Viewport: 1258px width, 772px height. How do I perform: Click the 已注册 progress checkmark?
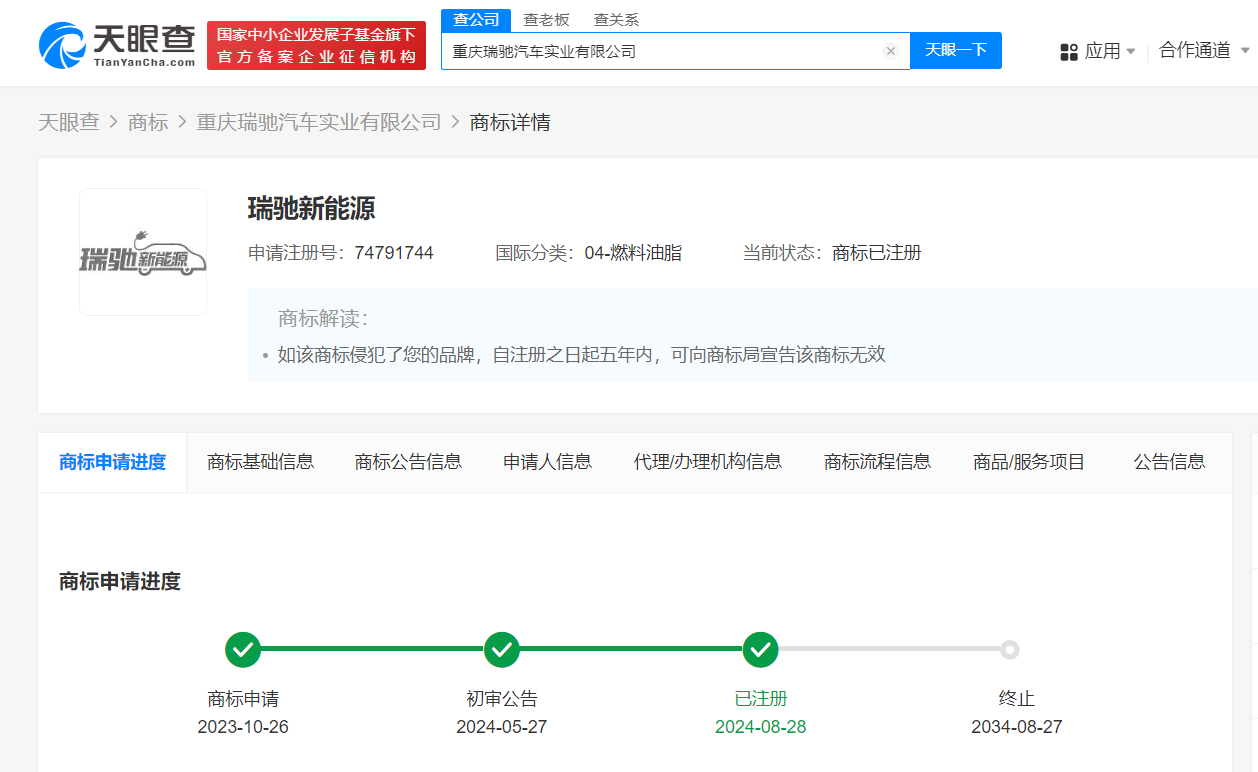761,650
